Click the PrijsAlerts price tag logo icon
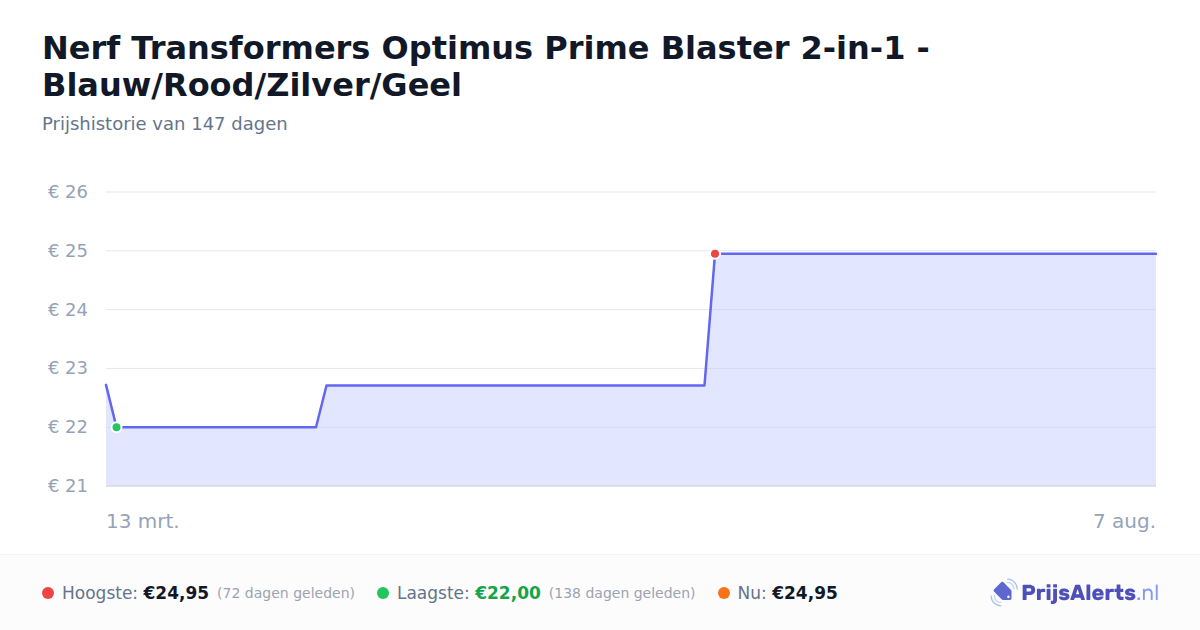 (x=1003, y=593)
